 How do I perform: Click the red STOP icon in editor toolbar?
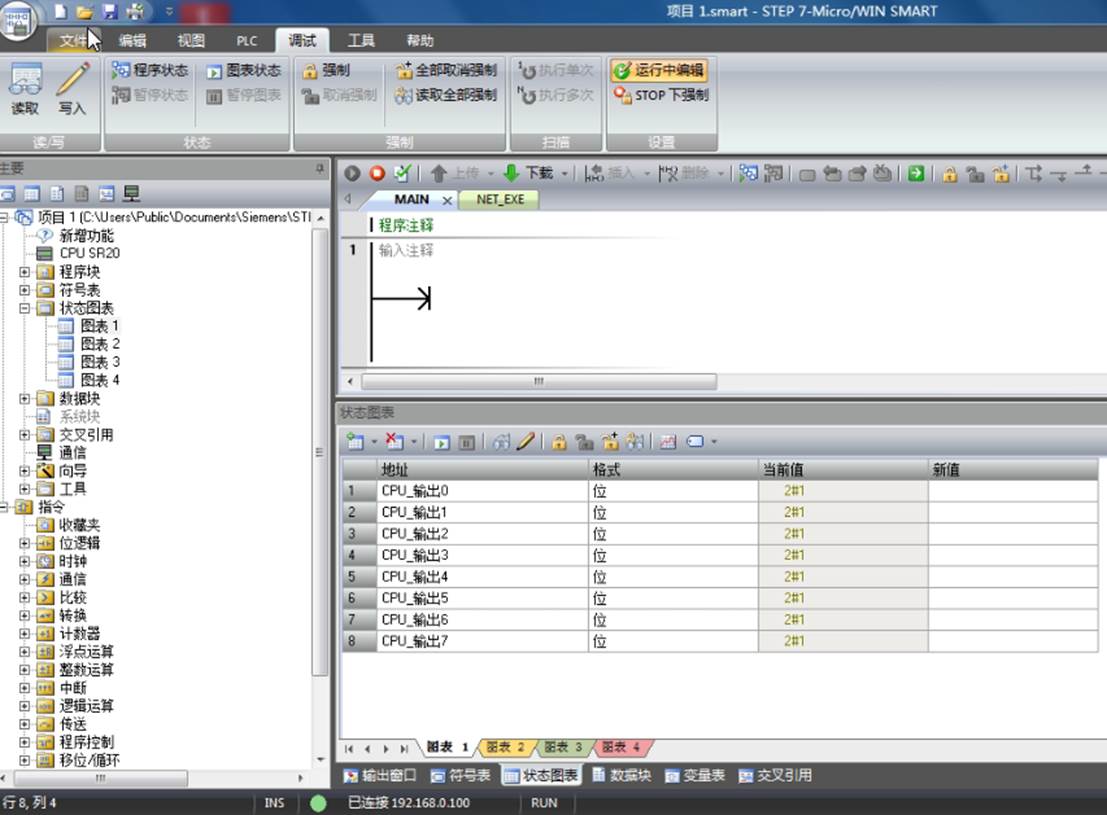click(377, 173)
